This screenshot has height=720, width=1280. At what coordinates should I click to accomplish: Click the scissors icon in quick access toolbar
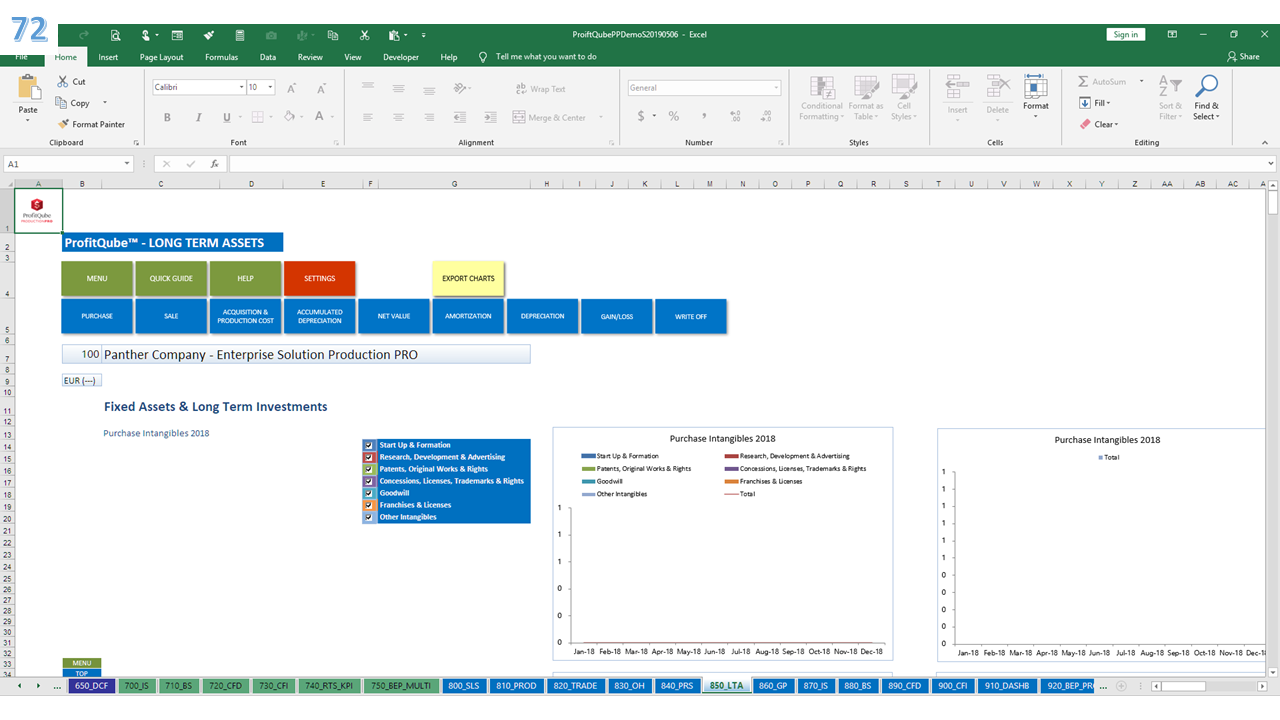(365, 35)
